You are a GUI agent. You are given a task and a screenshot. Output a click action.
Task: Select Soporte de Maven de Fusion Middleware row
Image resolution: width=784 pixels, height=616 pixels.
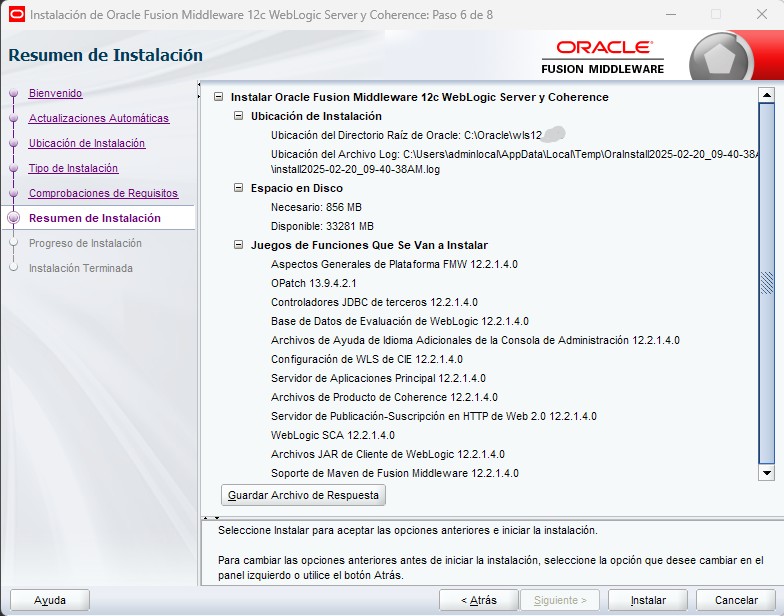click(394, 473)
